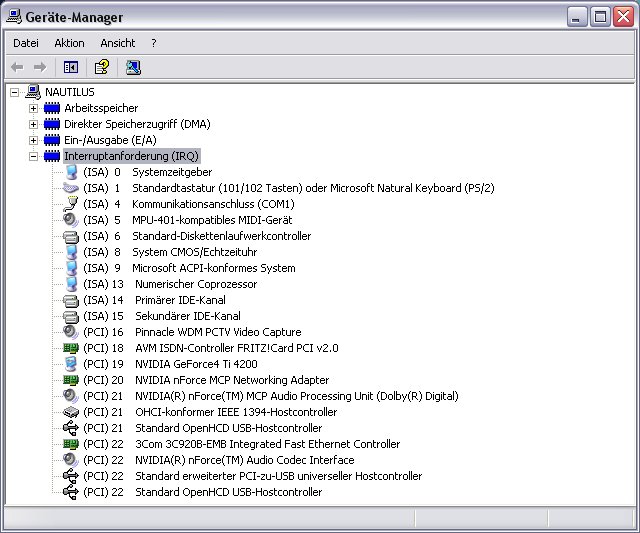This screenshot has height=533, width=640.
Task: Click the 3Com 3C920B-EMB network icon
Action: (71, 444)
